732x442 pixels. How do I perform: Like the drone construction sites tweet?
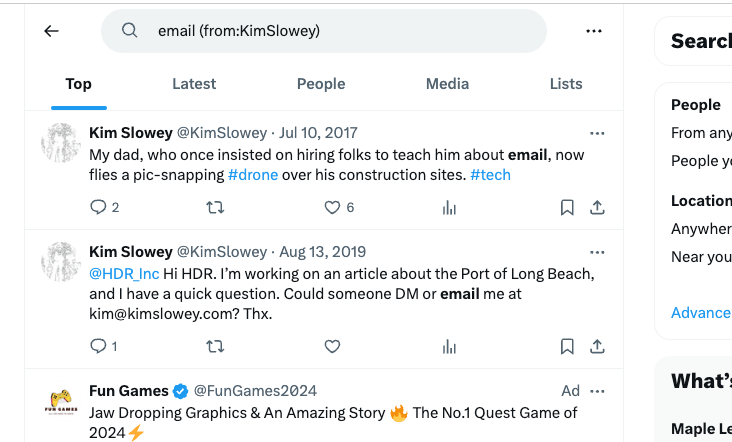(333, 207)
